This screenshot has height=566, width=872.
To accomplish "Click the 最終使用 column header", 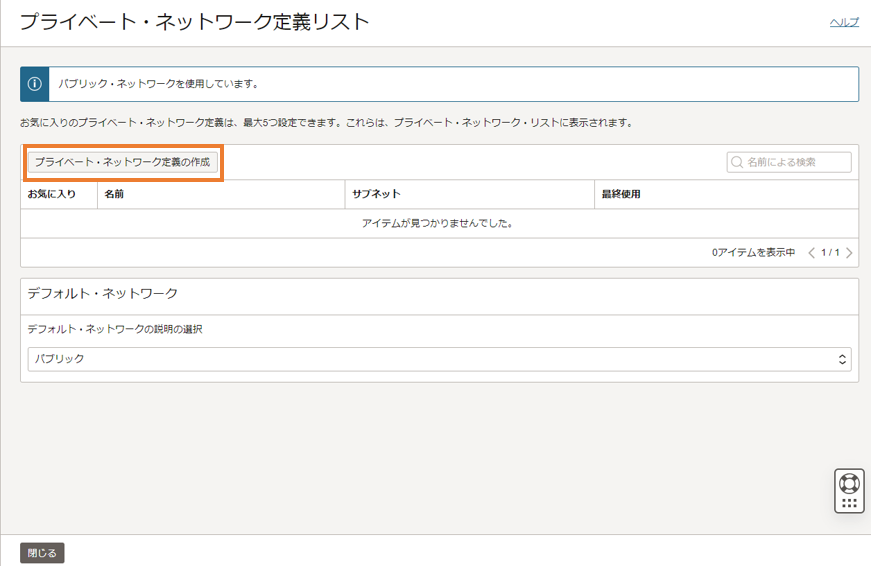I will coord(620,194).
